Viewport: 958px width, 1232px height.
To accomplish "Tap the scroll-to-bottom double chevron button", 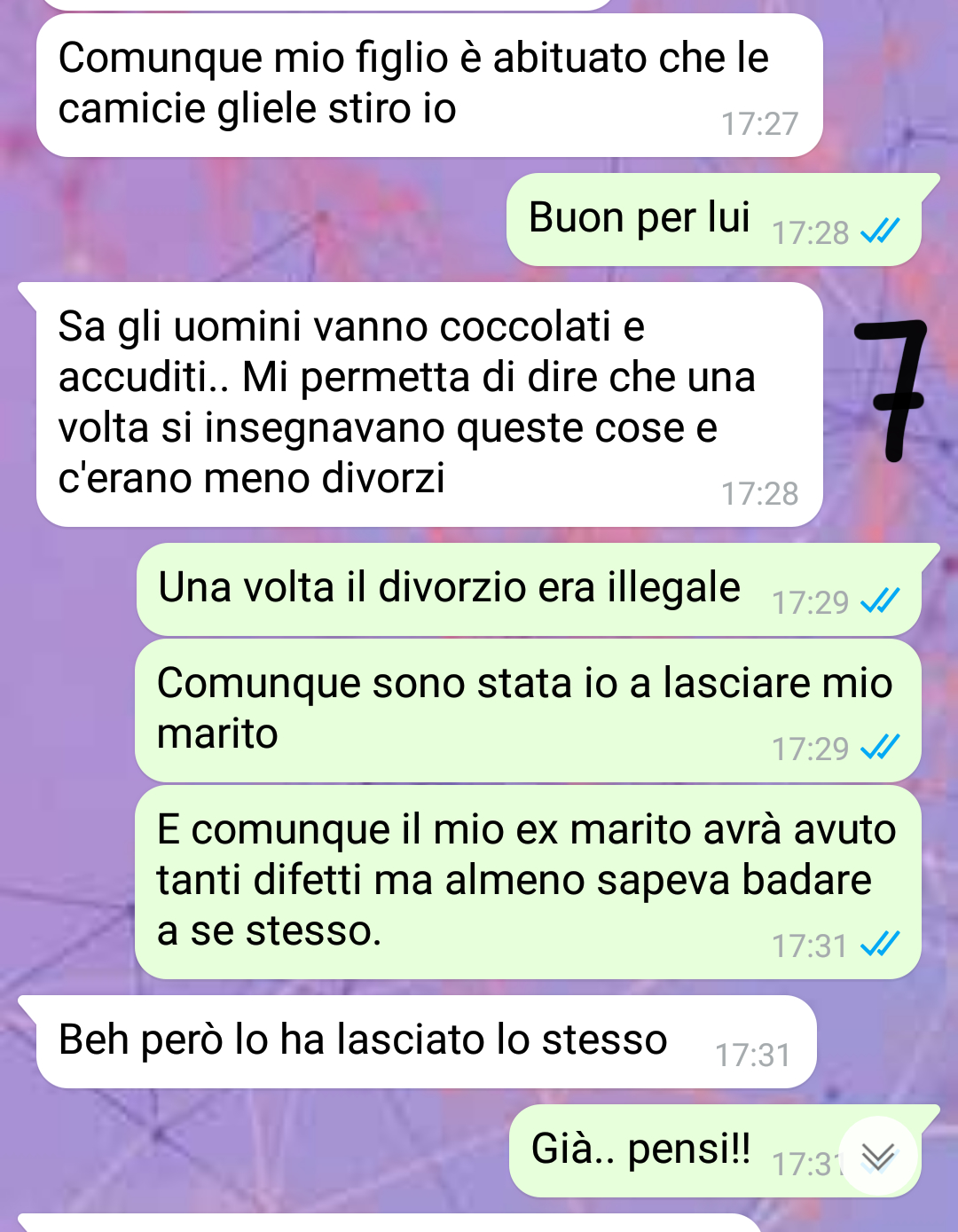I will coord(878,1156).
